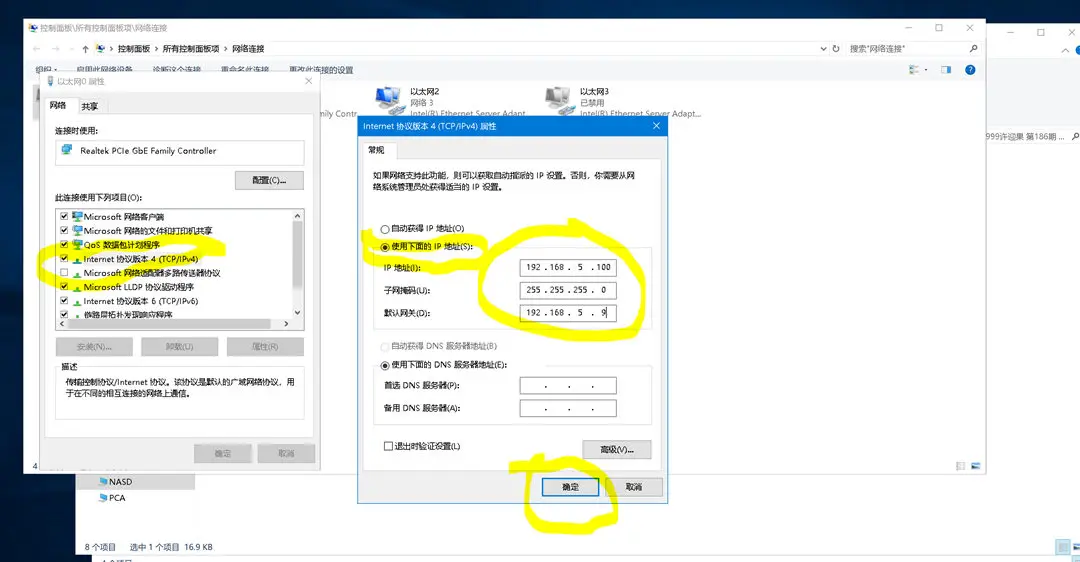This screenshot has width=1080, height=562.
Task: Click 卸载(U) button
Action: click(180, 346)
